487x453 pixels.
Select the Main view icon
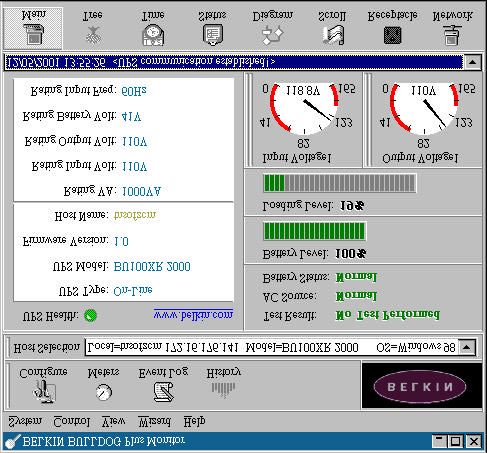click(33, 34)
